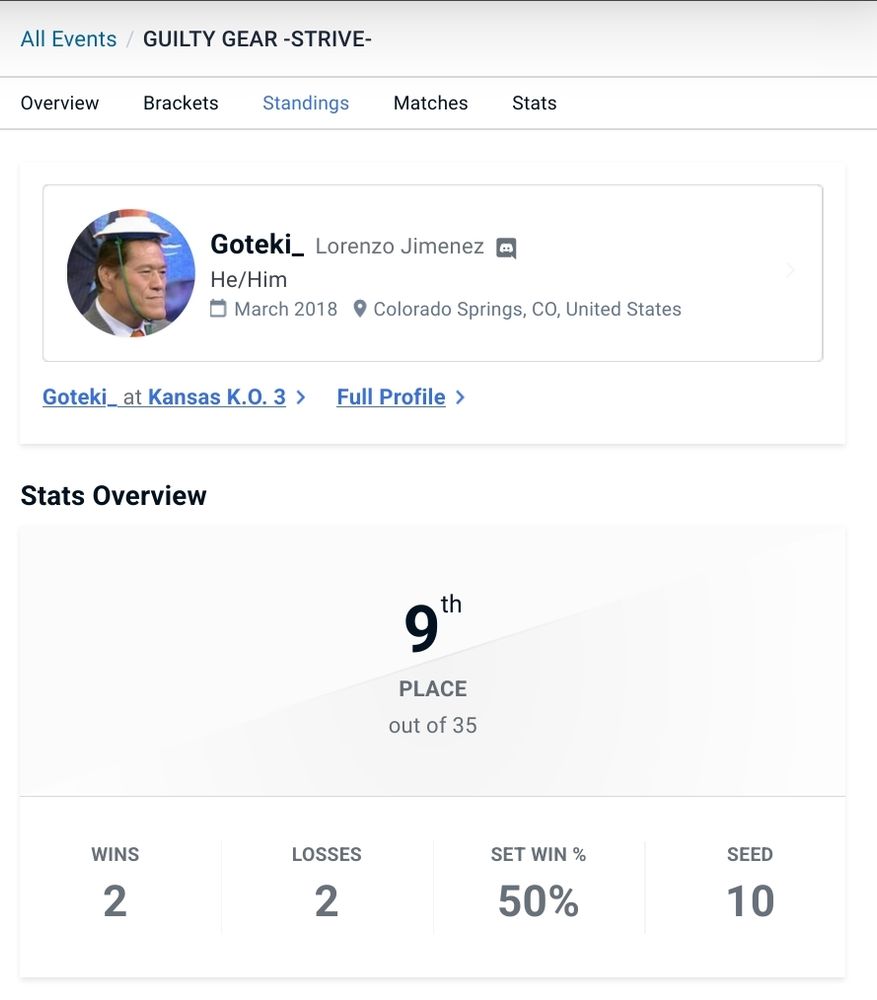The width and height of the screenshot is (877, 1000).
Task: Click the 9th place standing number
Action: tap(423, 629)
